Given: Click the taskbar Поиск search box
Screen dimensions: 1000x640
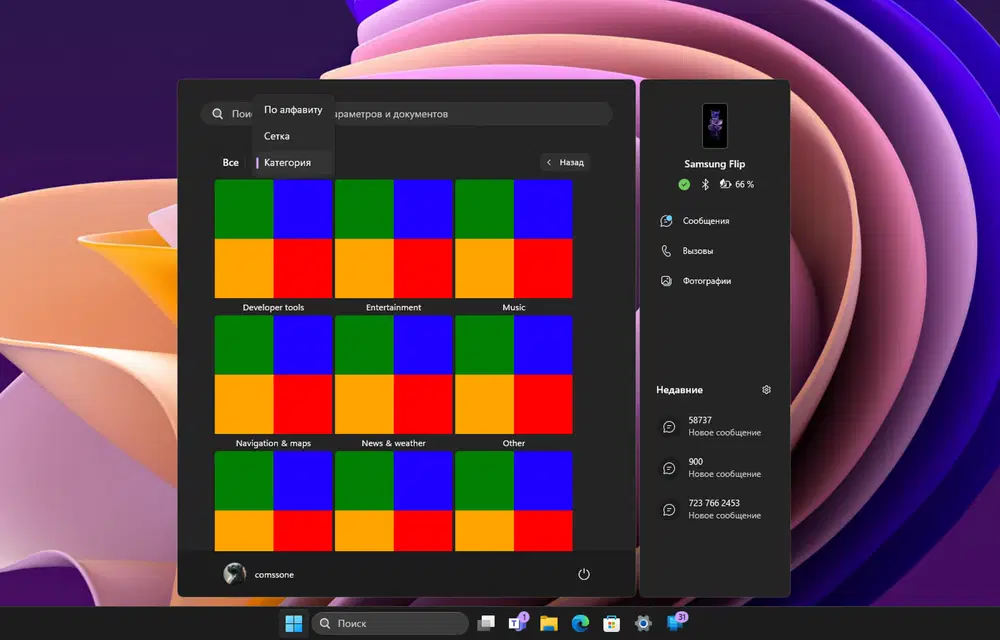Looking at the screenshot, I should tap(390, 623).
